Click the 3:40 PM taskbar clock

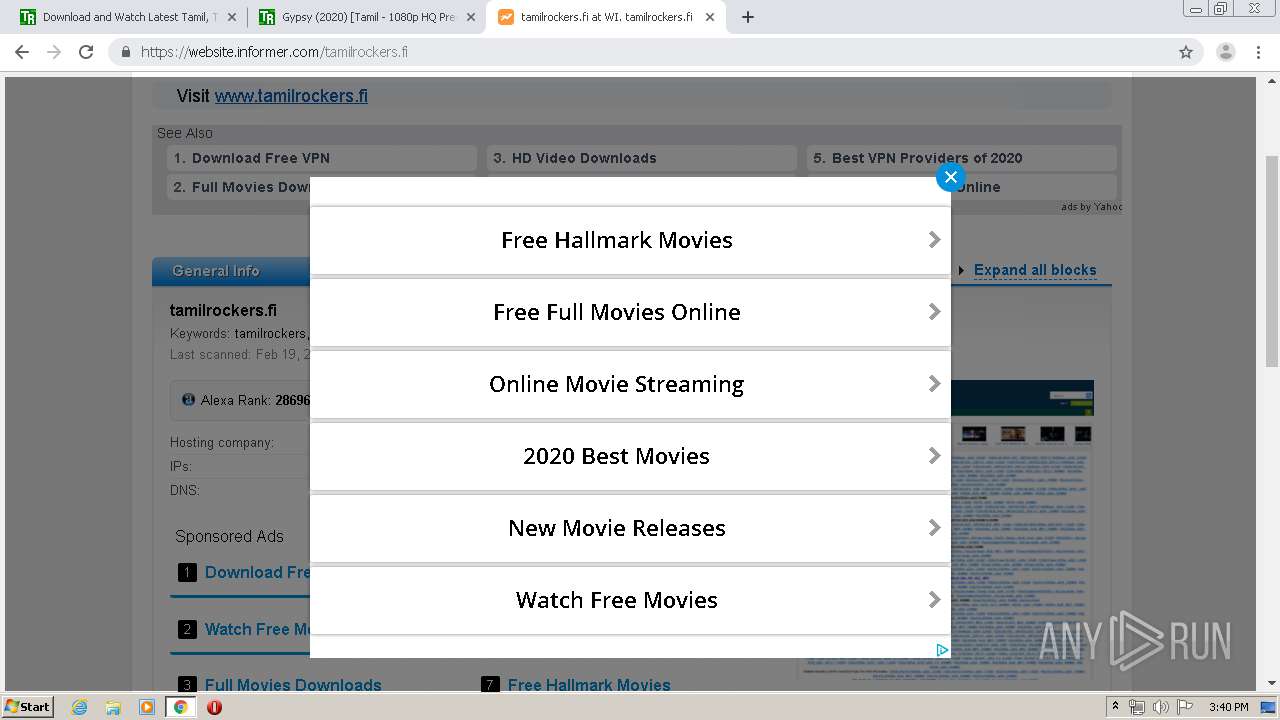[x=1228, y=707]
